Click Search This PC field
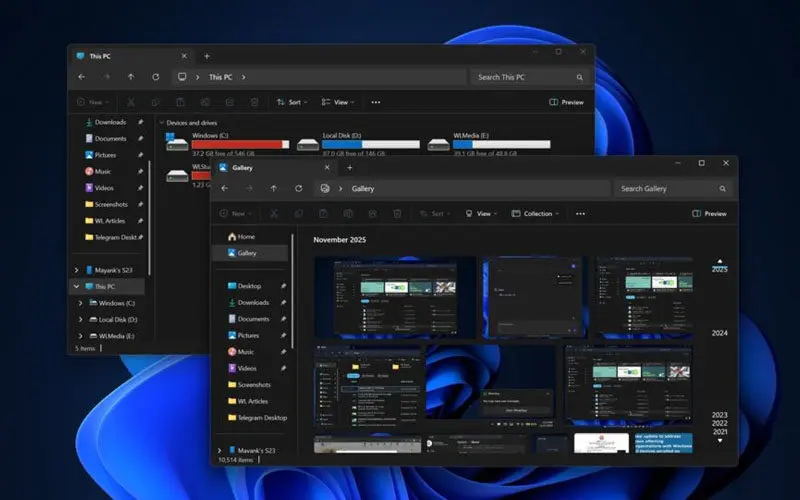Viewport: 800px width, 500px height. click(x=531, y=77)
